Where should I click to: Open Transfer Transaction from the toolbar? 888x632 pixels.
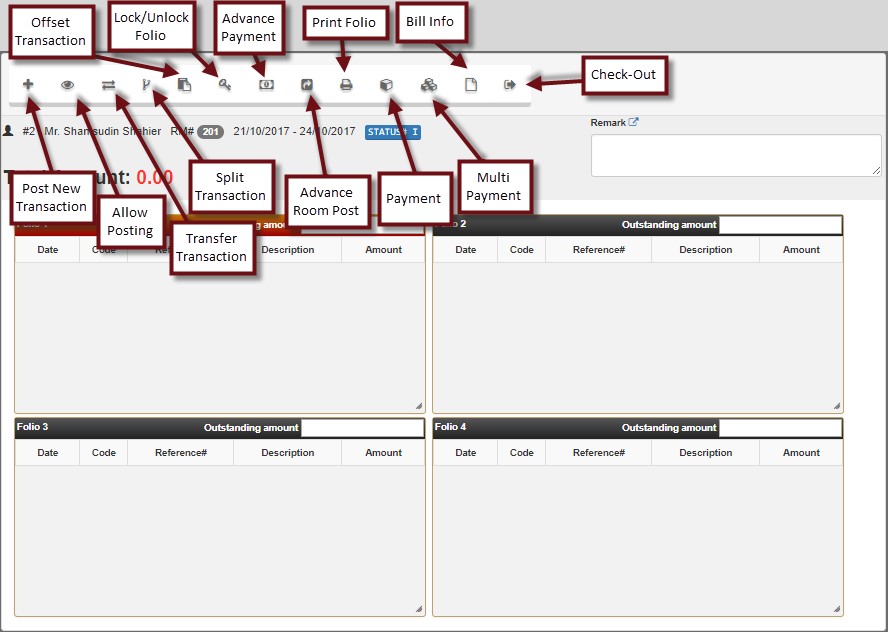click(108, 85)
